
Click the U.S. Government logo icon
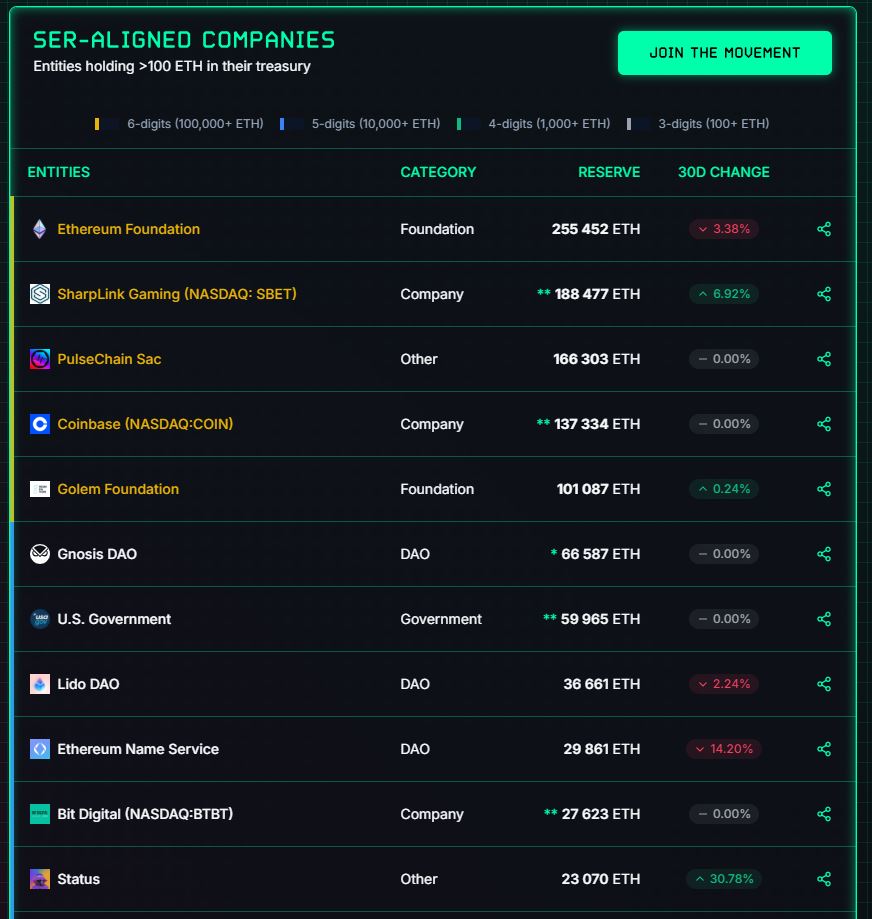click(x=40, y=619)
